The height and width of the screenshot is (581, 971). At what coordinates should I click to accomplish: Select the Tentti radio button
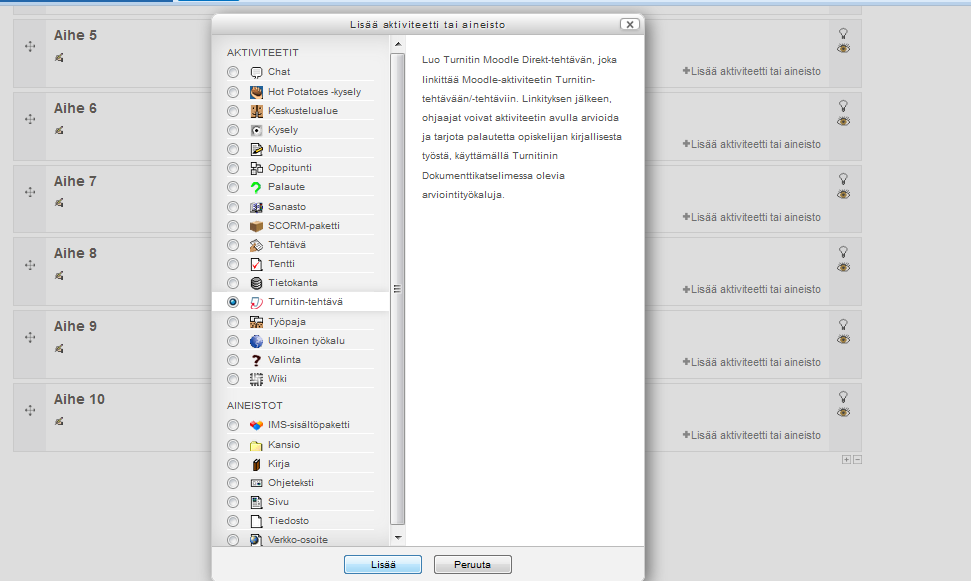coord(233,264)
